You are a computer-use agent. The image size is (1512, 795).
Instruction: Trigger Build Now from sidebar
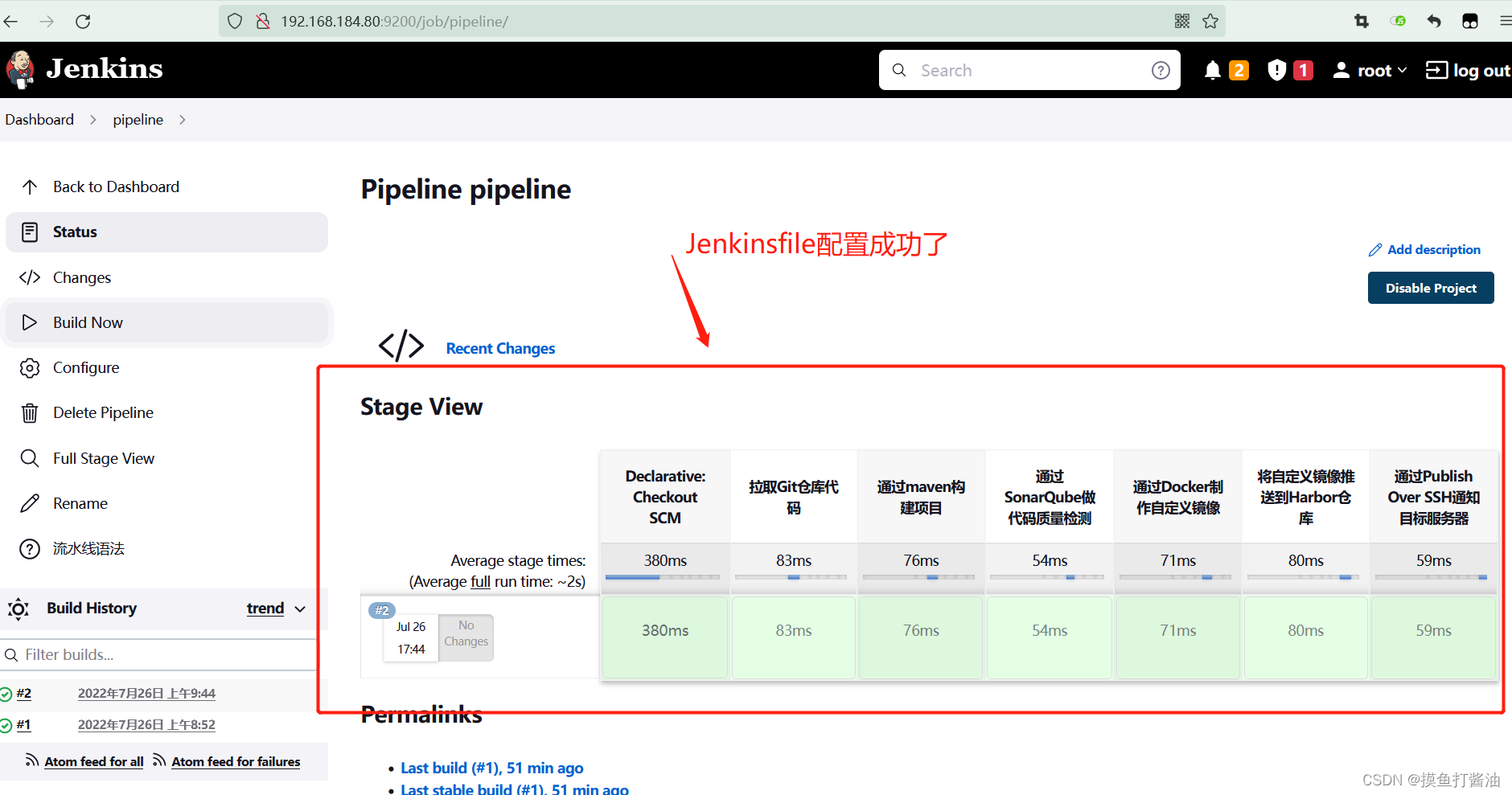[x=166, y=322]
